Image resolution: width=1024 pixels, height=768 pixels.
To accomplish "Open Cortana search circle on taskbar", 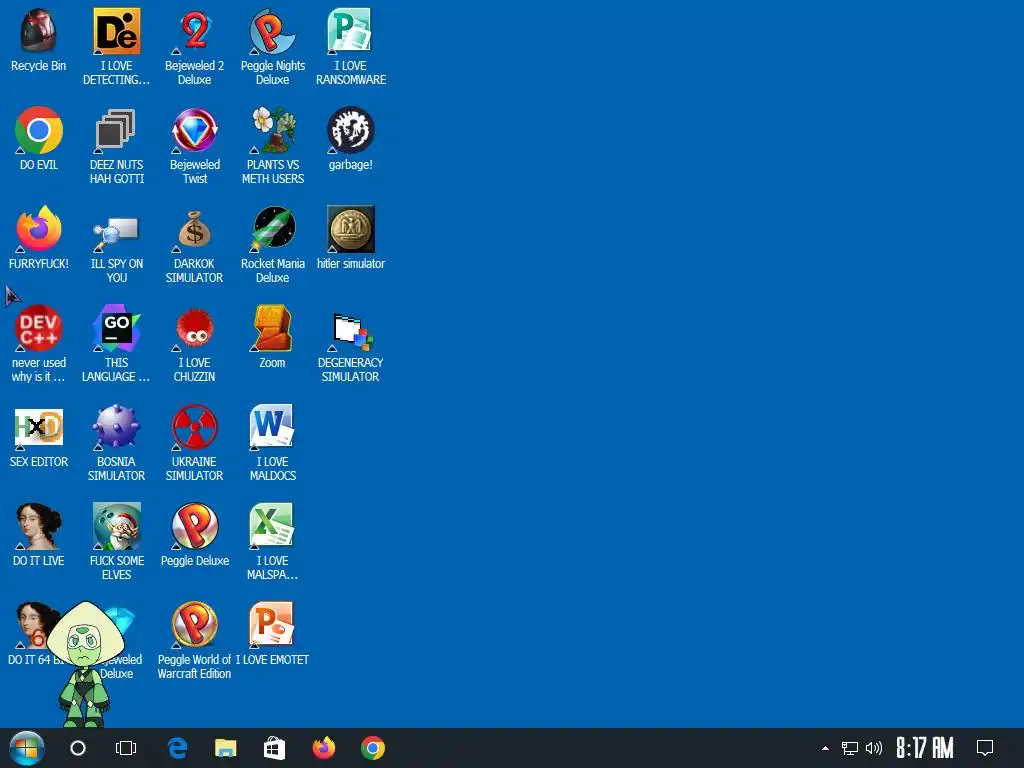I will click(78, 748).
